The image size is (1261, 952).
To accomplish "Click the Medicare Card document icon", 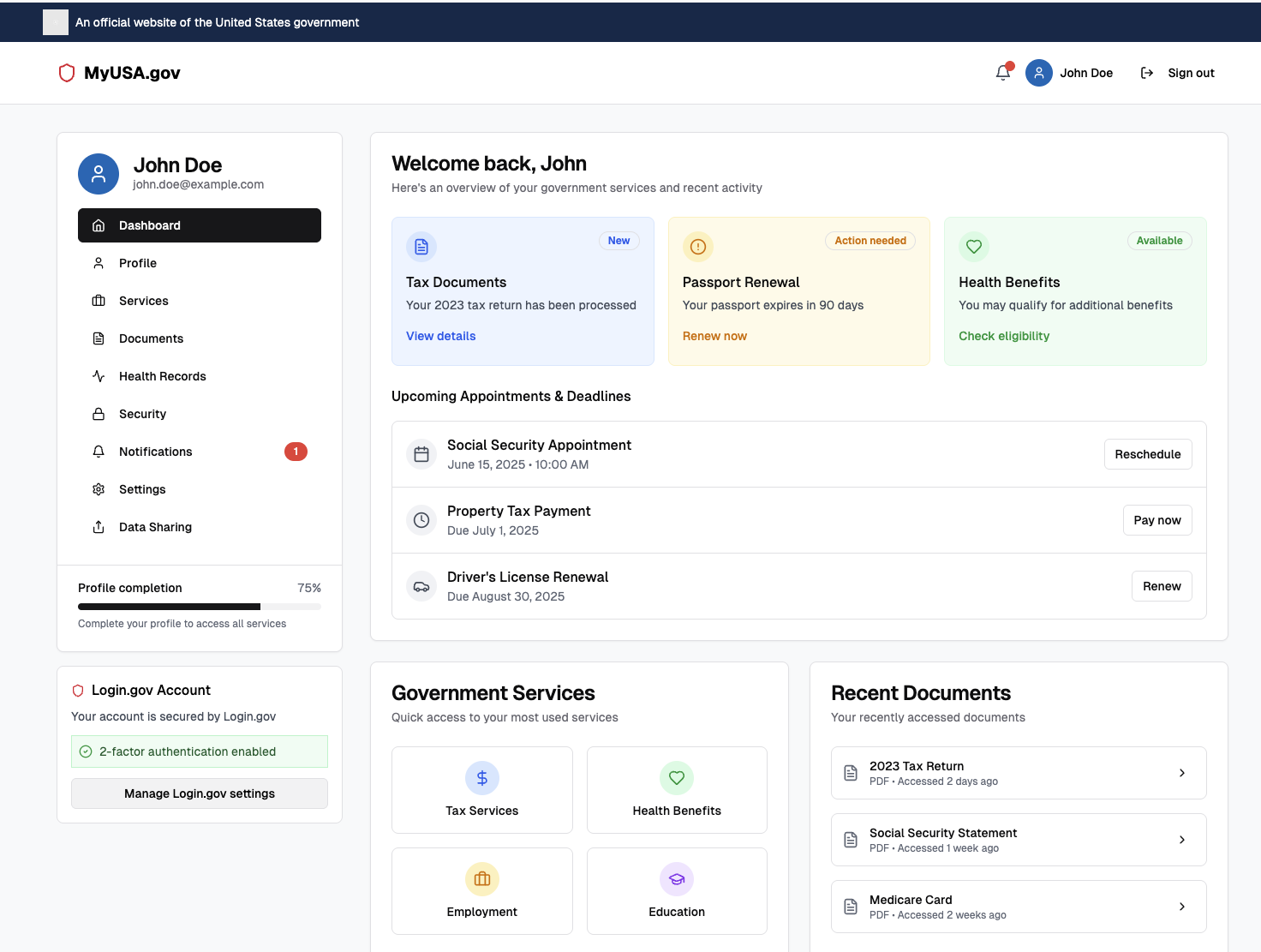I will click(851, 907).
